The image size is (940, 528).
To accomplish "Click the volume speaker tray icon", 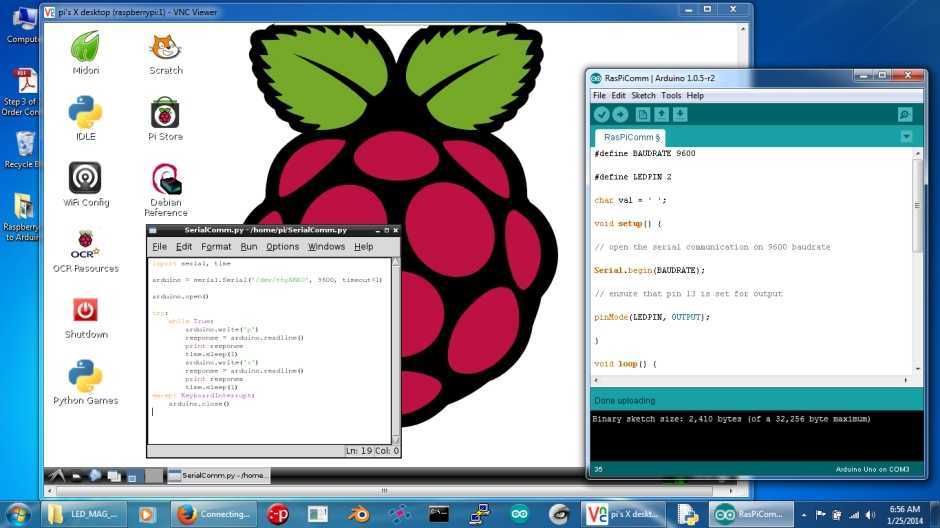I will [x=870, y=515].
